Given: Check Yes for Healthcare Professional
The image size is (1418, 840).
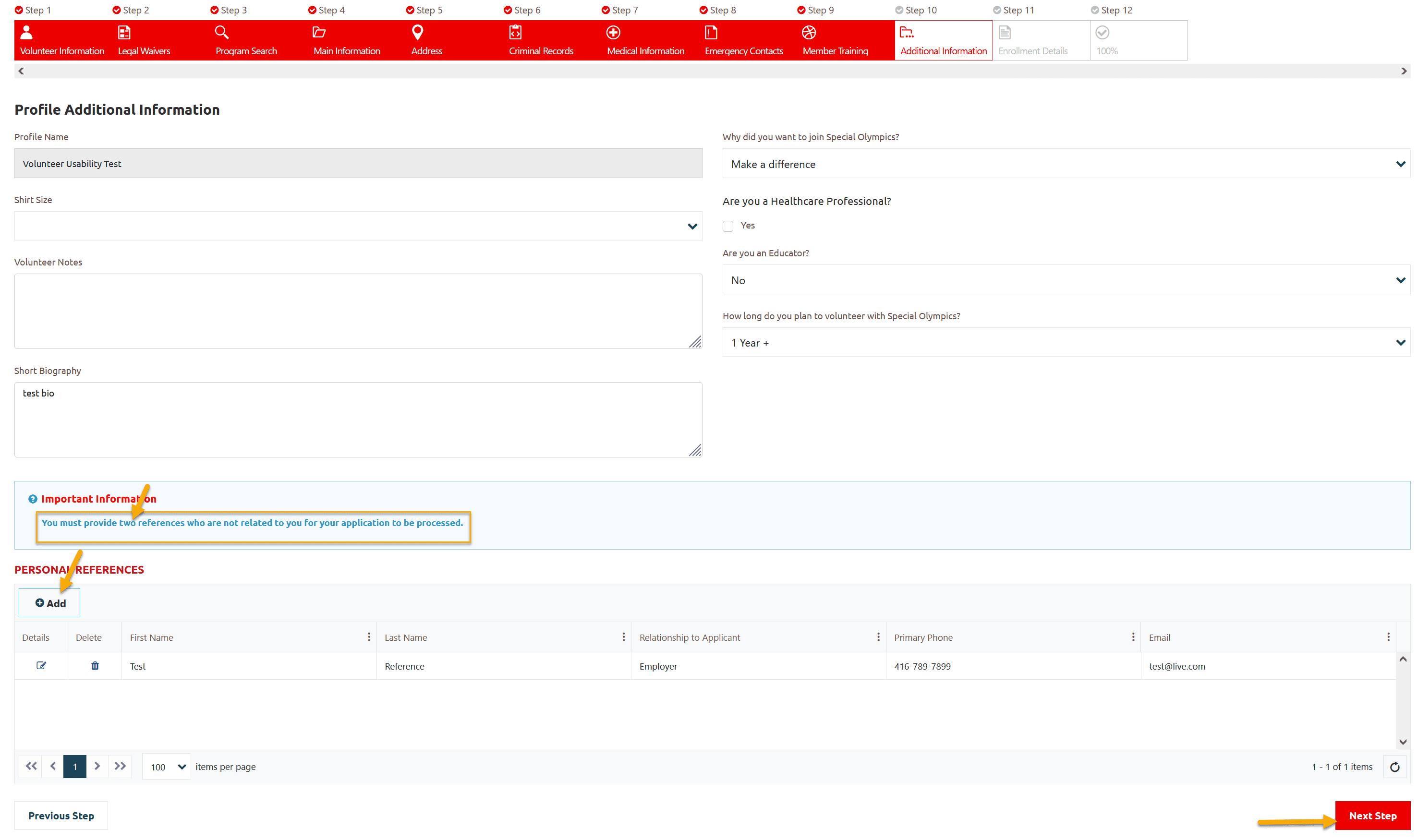Looking at the screenshot, I should click(727, 226).
